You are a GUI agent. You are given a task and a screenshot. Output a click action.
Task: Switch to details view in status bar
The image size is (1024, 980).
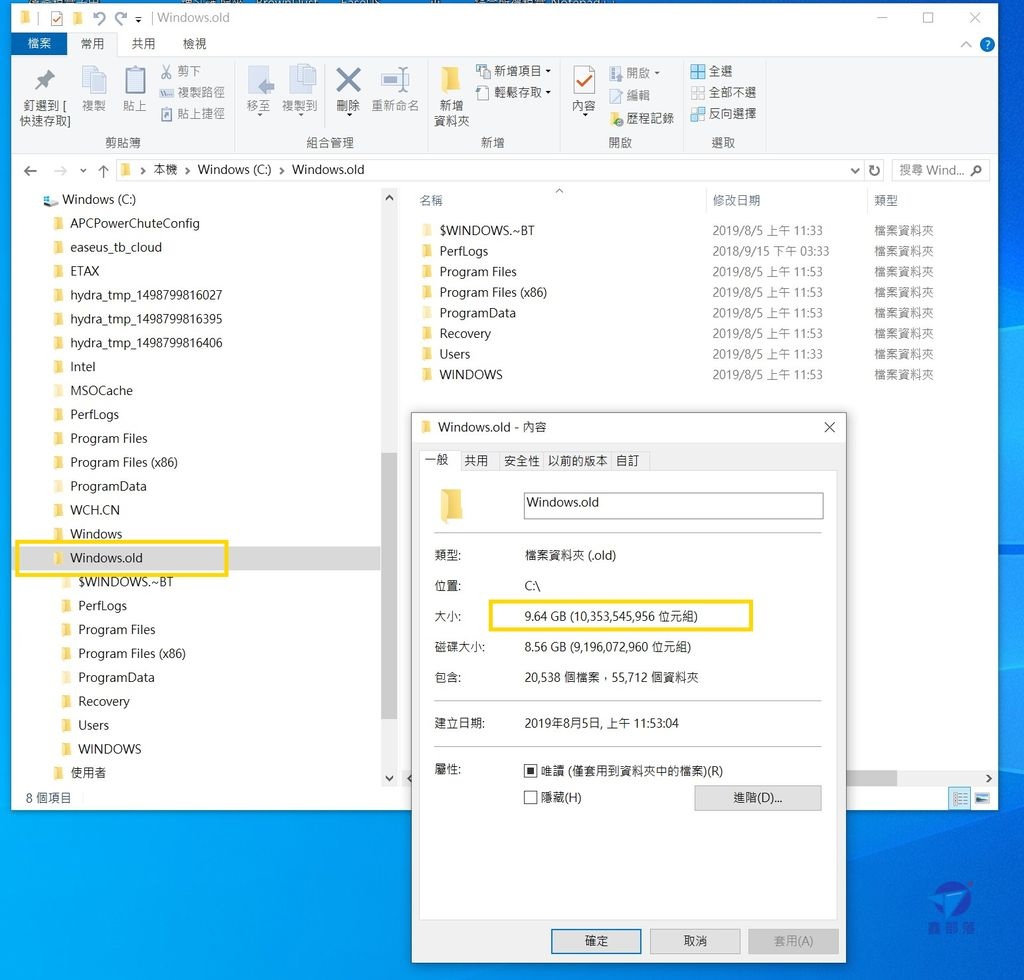coord(960,798)
